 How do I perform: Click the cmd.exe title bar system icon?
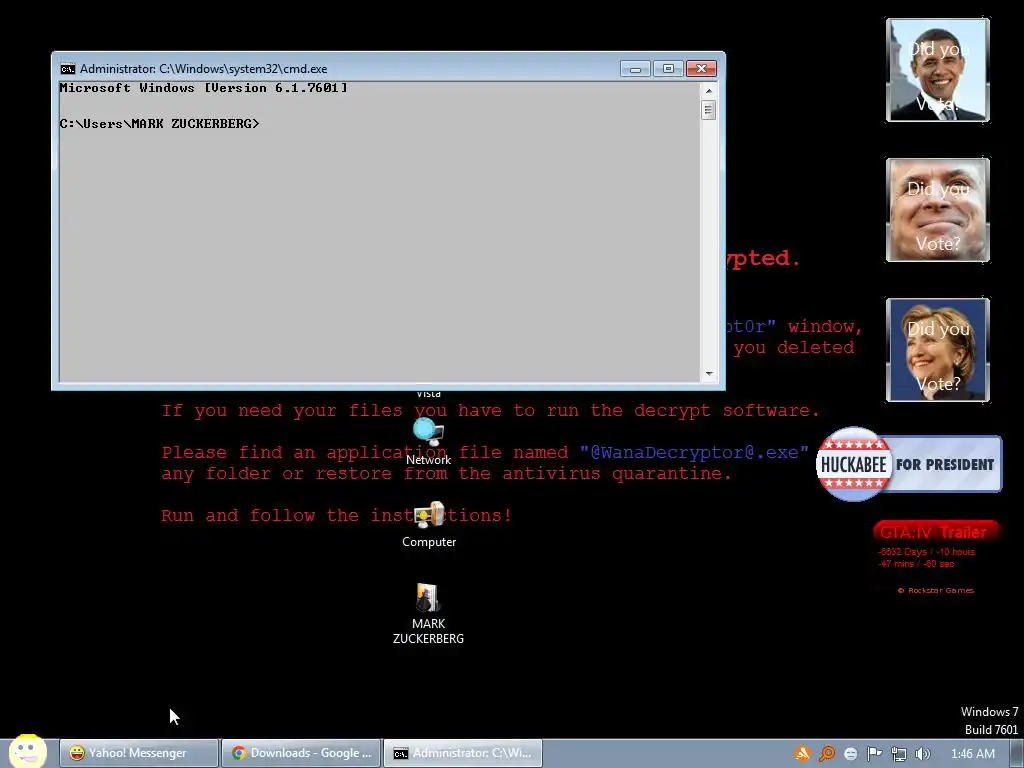point(68,69)
